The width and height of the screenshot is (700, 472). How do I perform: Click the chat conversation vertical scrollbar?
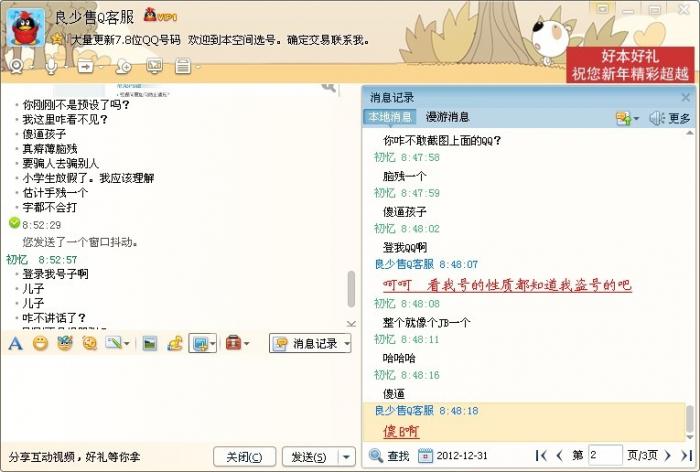click(351, 288)
